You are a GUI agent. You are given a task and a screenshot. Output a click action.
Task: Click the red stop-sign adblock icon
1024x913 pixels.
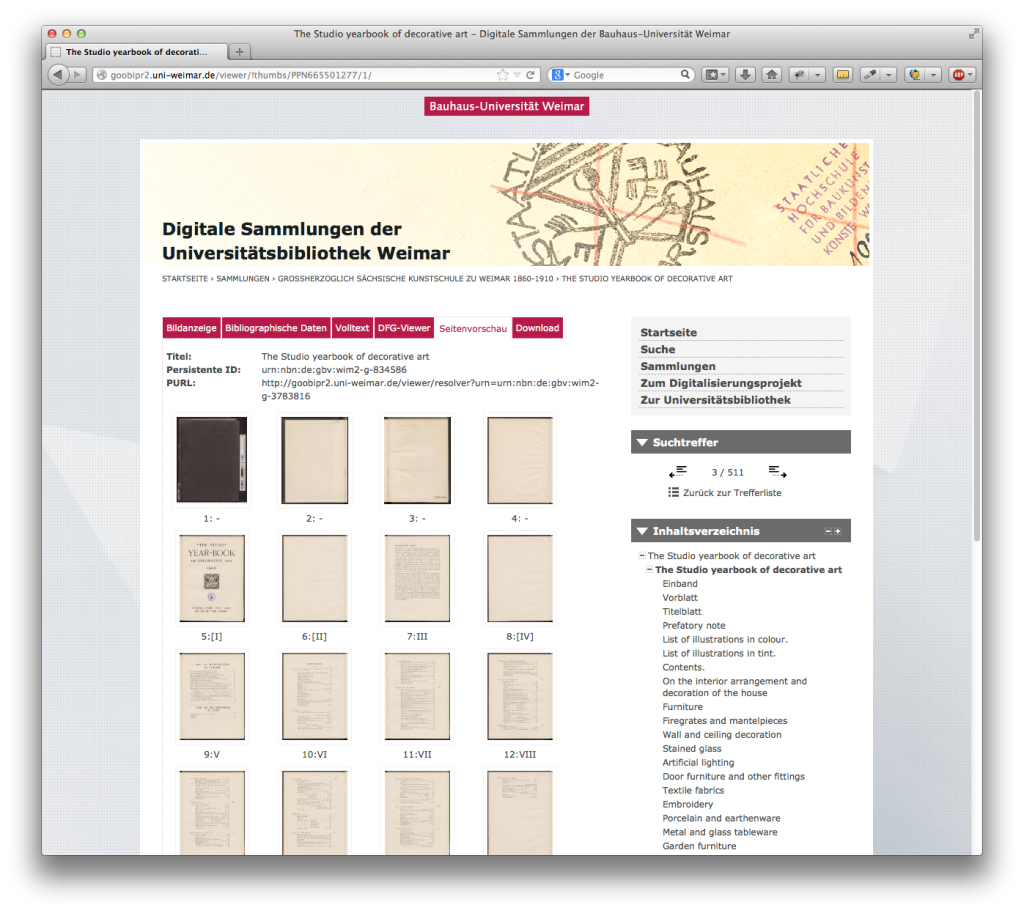958,74
